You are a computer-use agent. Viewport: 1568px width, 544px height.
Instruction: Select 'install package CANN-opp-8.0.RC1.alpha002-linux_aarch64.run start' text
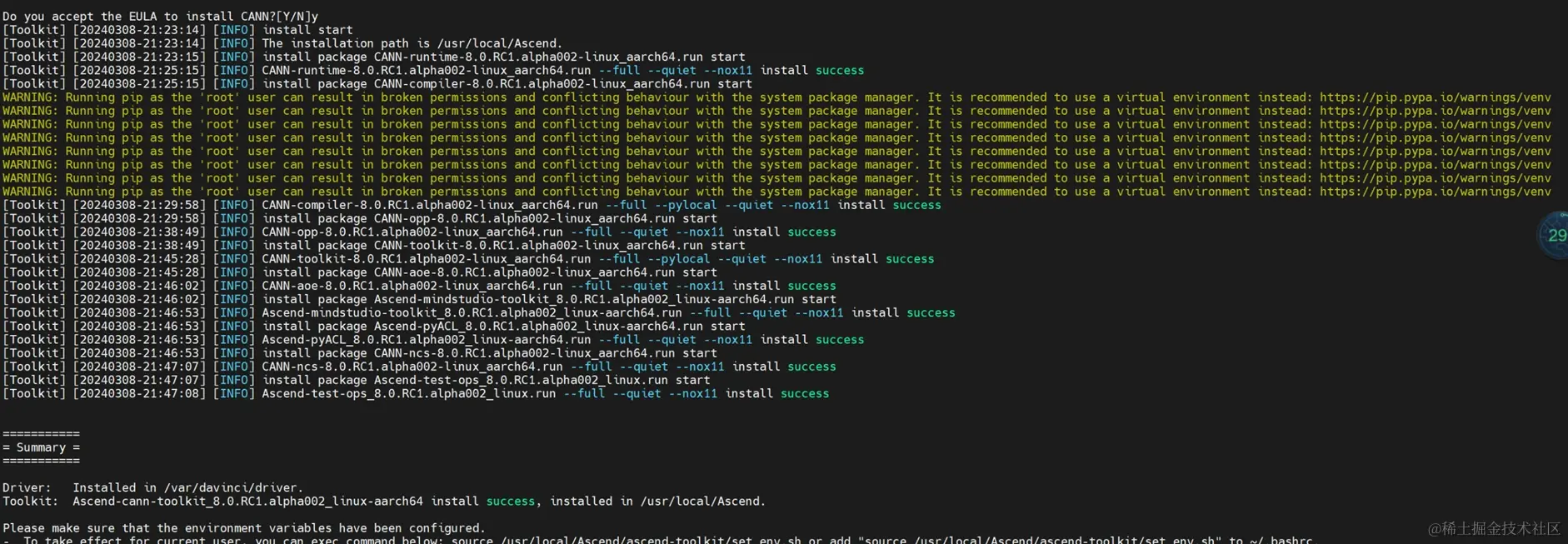[x=489, y=218]
